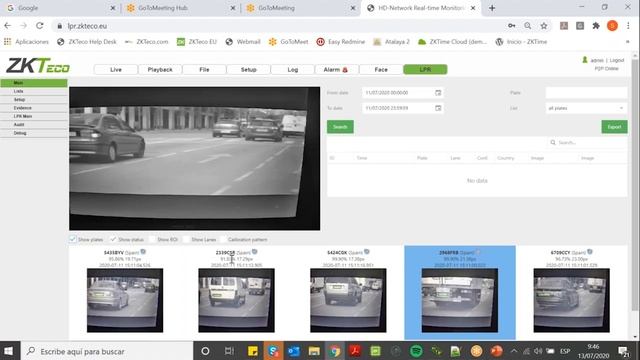Open Task View on the taskbar
The image size is (640, 360).
[x=229, y=351]
